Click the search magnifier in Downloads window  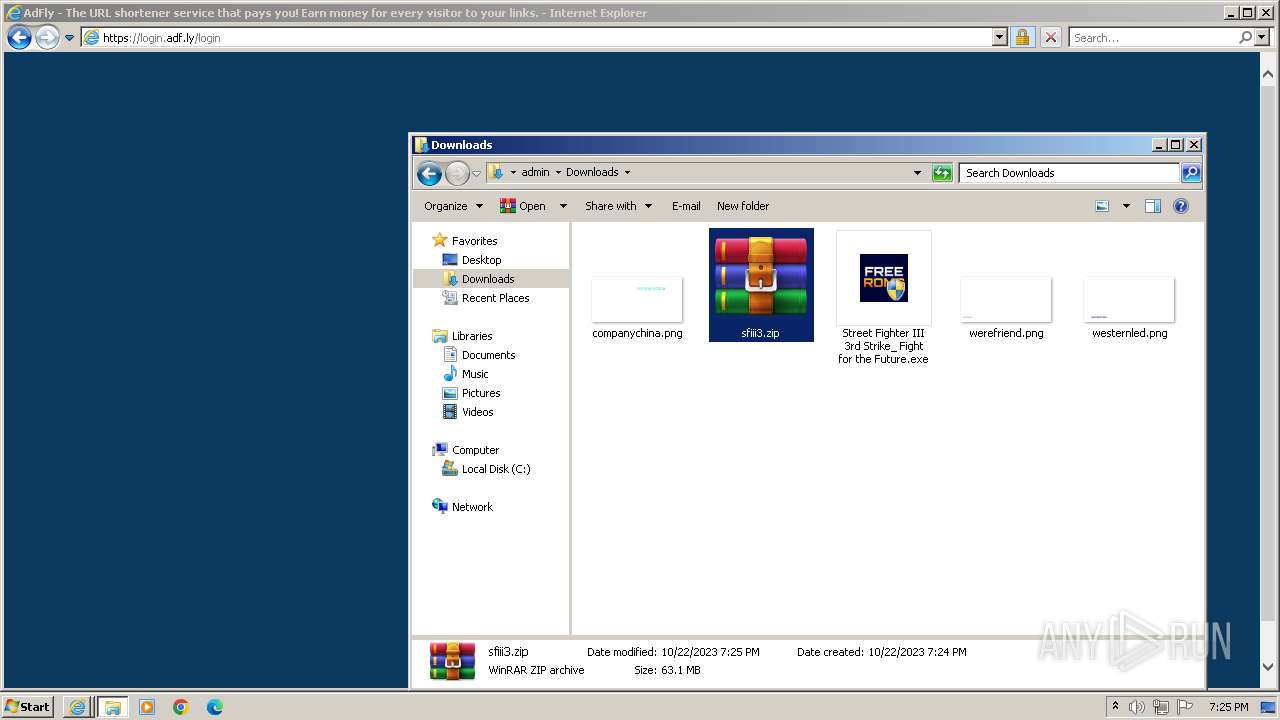pyautogui.click(x=1190, y=173)
